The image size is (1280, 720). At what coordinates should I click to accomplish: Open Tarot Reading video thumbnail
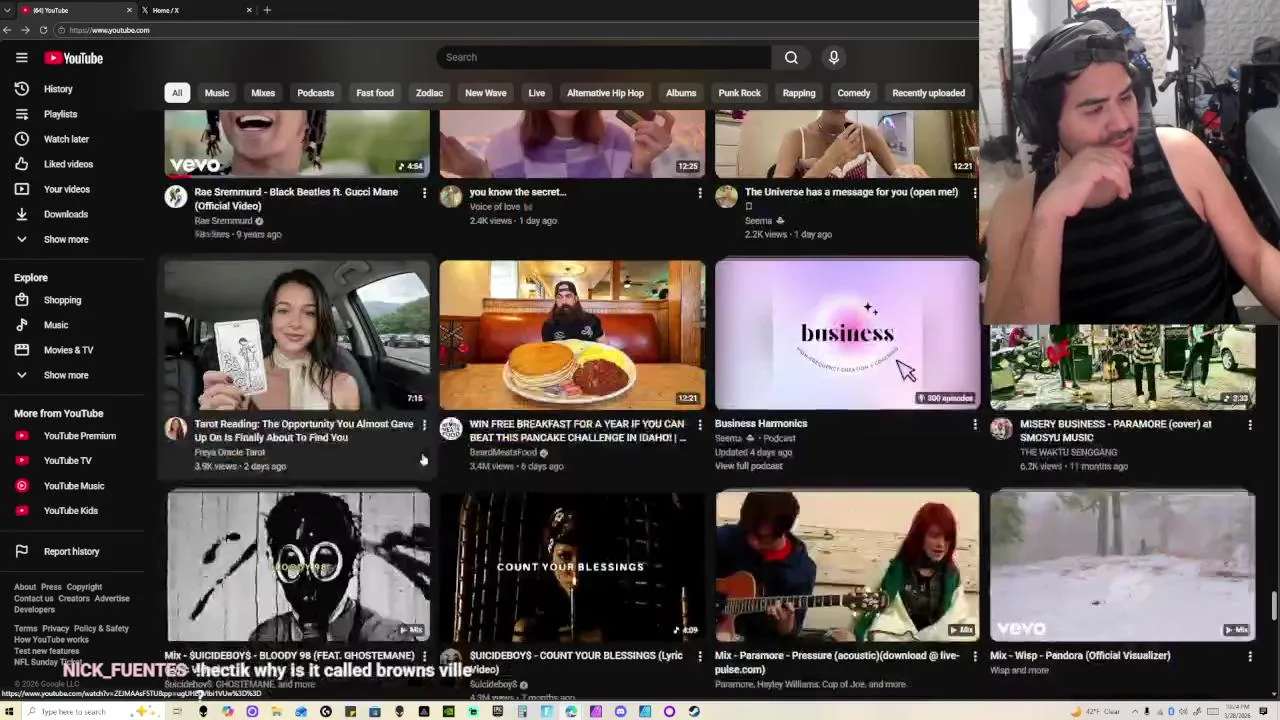click(x=297, y=335)
